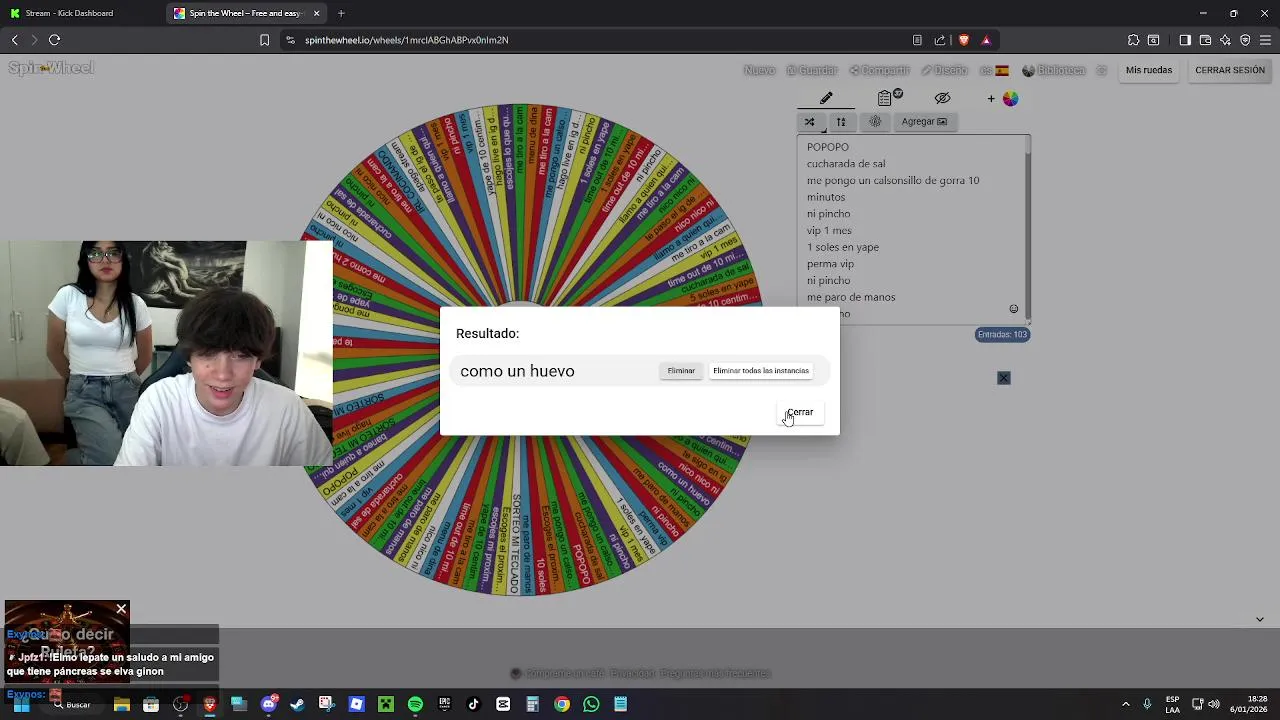Close the Spin the Wheel browser tab
The height and width of the screenshot is (720, 1280).
click(317, 13)
